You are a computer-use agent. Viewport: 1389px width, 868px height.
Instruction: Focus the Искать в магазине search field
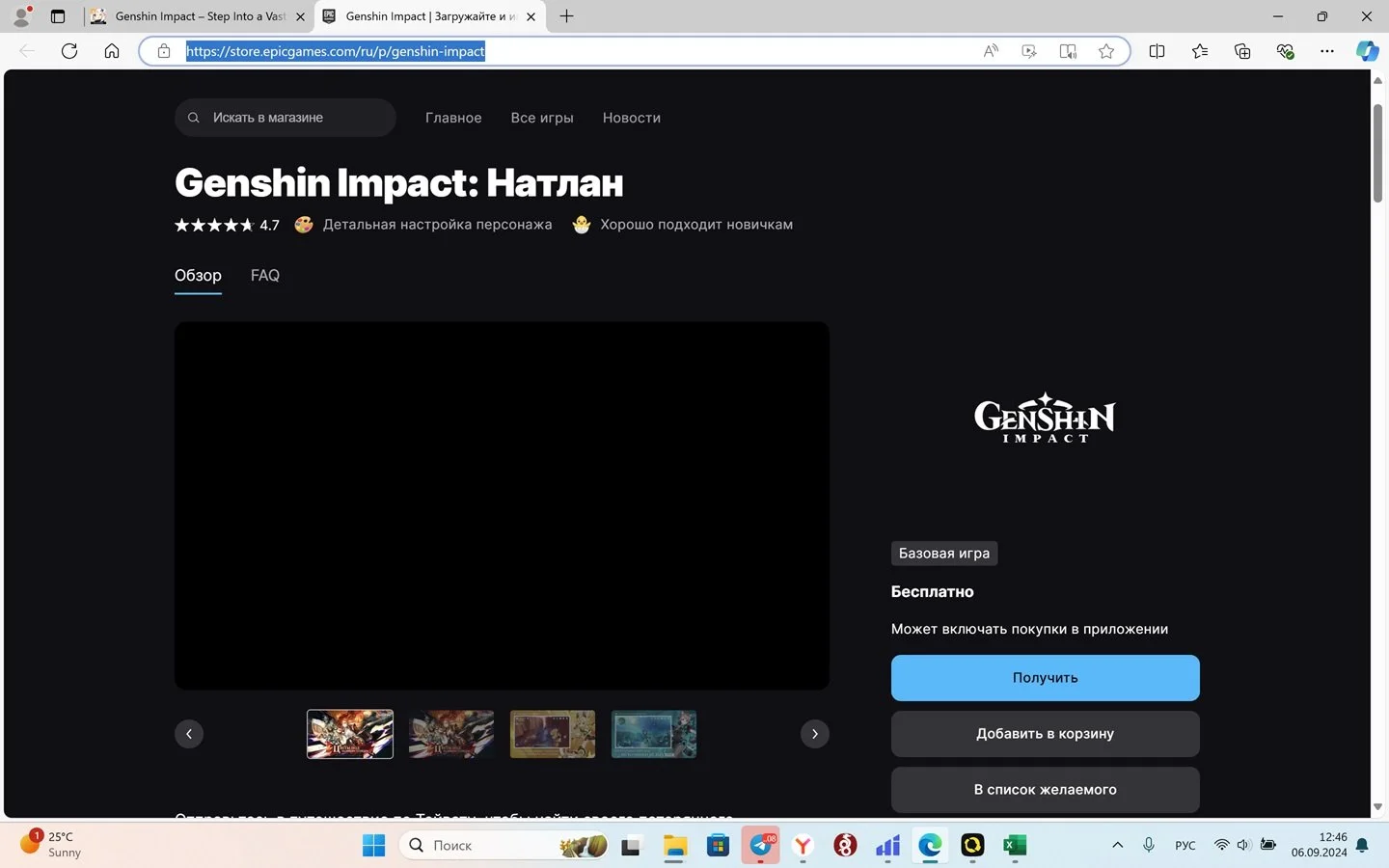[x=286, y=118]
